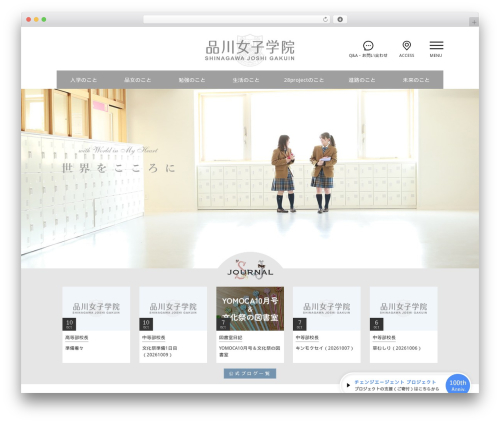
Task: Click the black play arrow in the project banner
Action: tap(348, 385)
